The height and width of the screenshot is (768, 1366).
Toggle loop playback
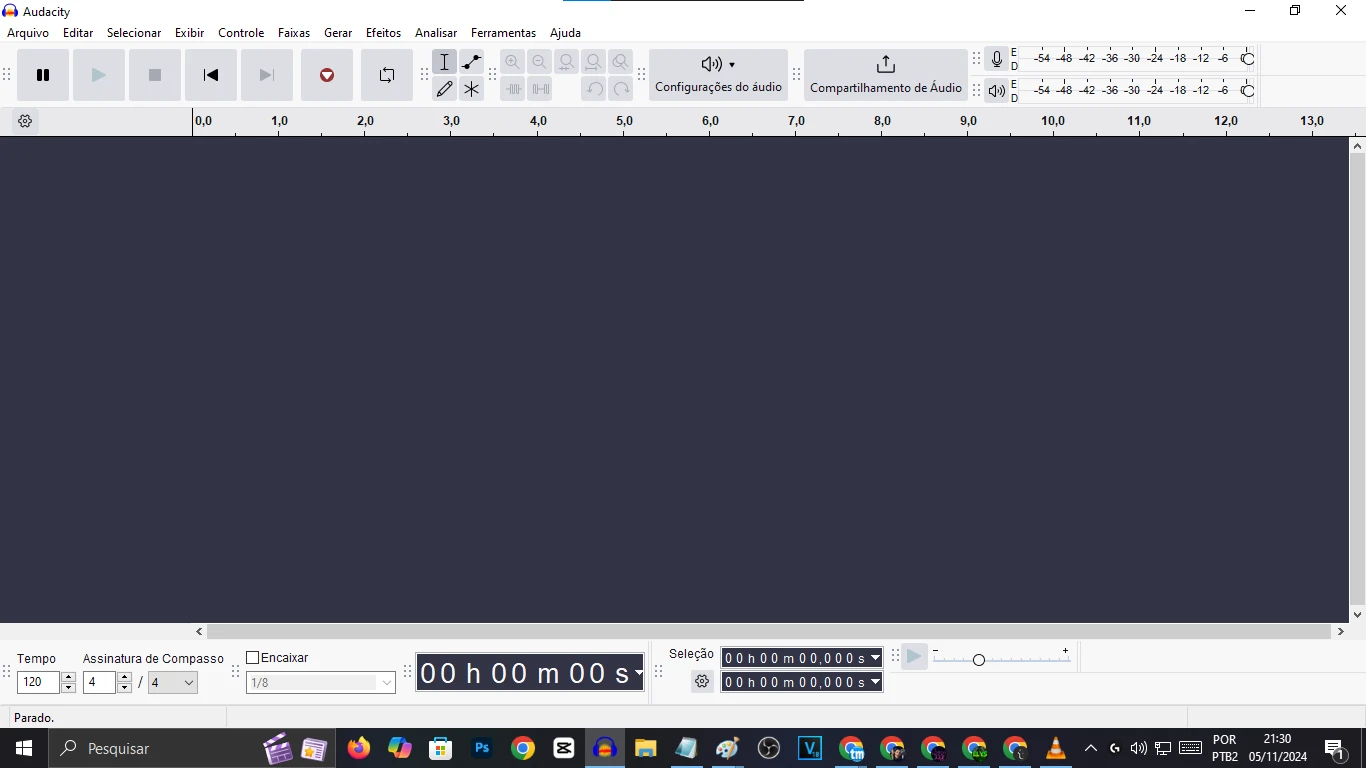click(x=386, y=75)
